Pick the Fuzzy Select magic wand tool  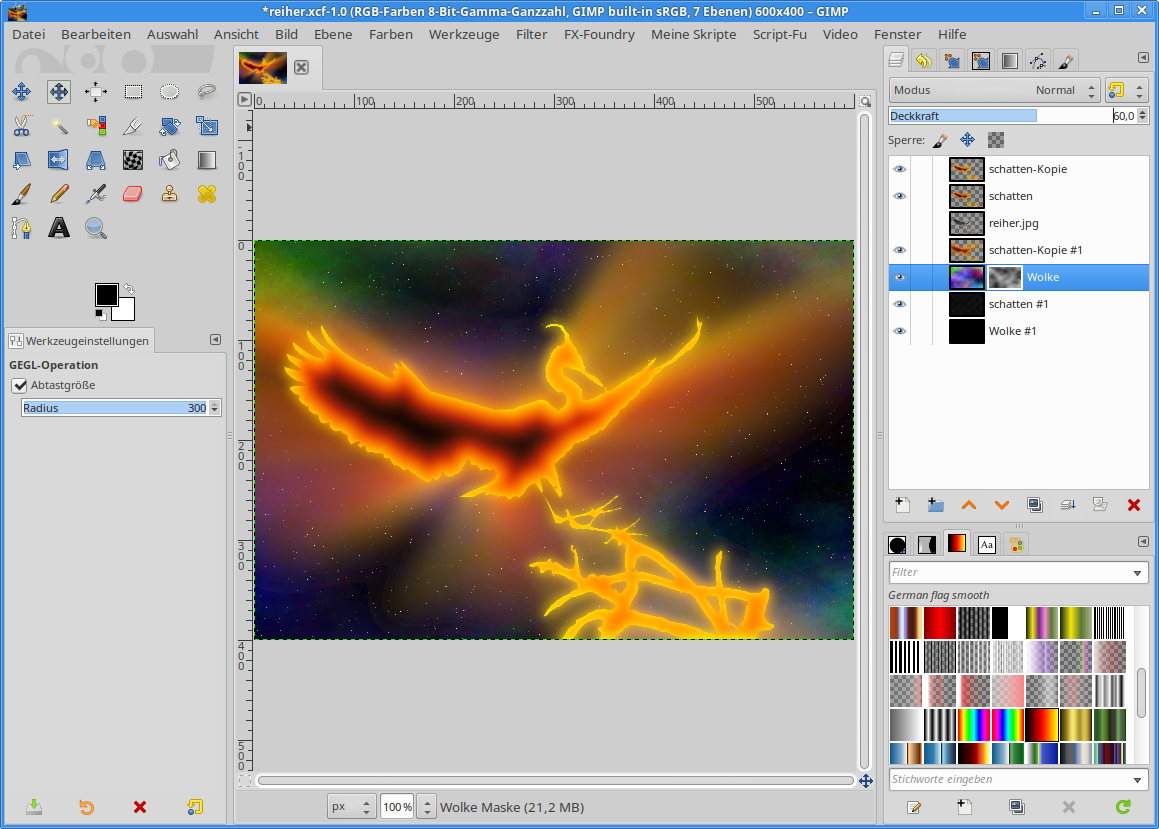[59, 126]
